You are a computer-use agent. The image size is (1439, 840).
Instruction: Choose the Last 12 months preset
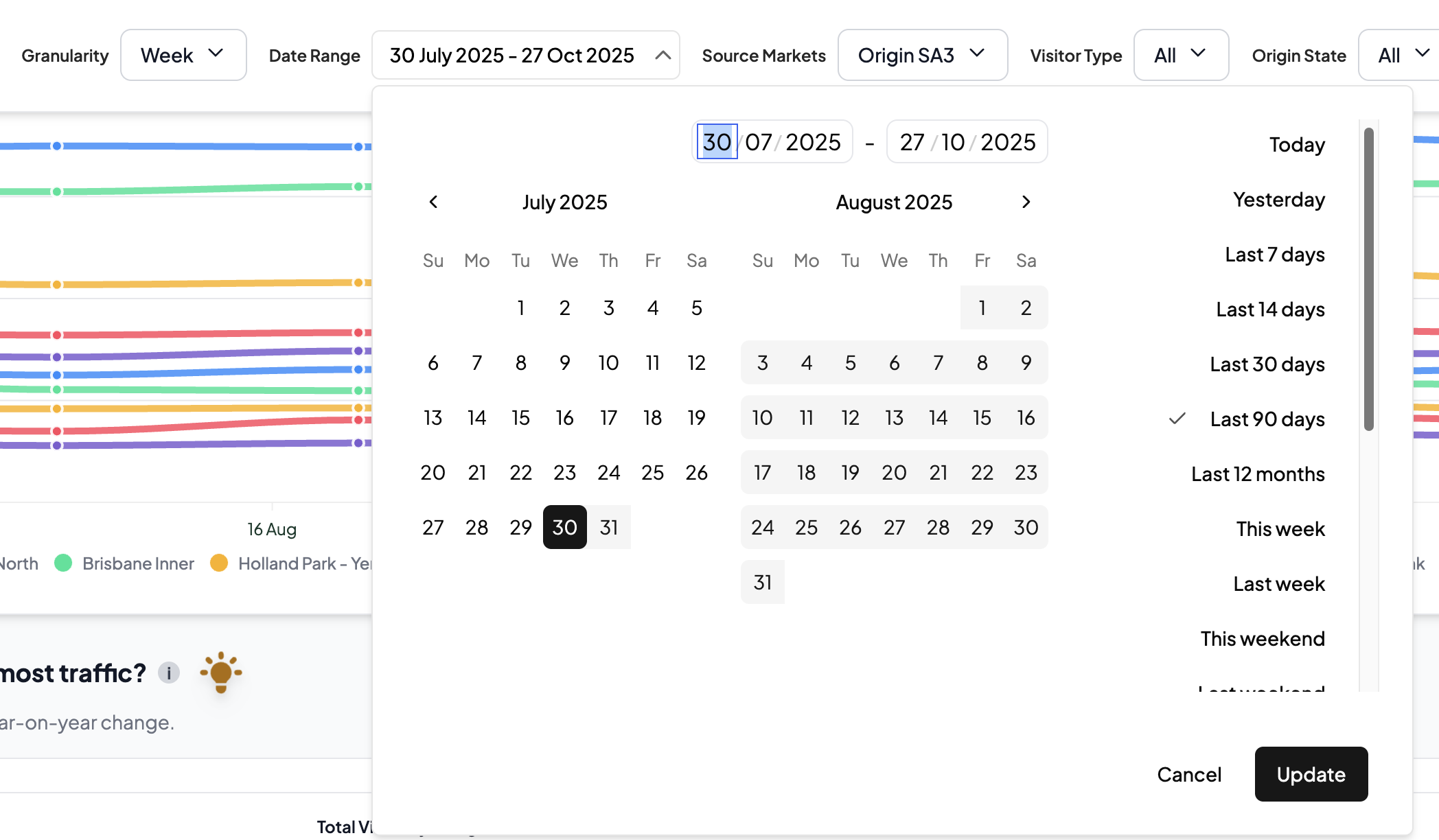[1257, 474]
